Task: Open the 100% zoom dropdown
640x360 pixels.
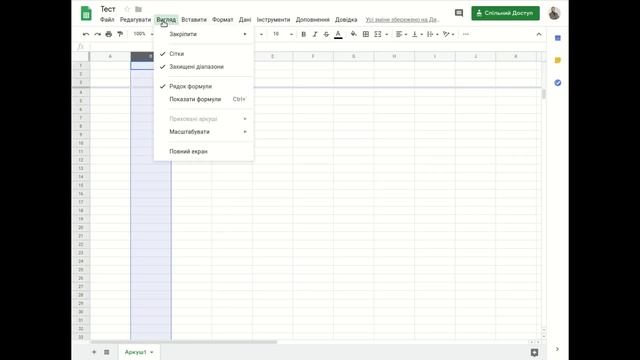Action: pyautogui.click(x=143, y=34)
